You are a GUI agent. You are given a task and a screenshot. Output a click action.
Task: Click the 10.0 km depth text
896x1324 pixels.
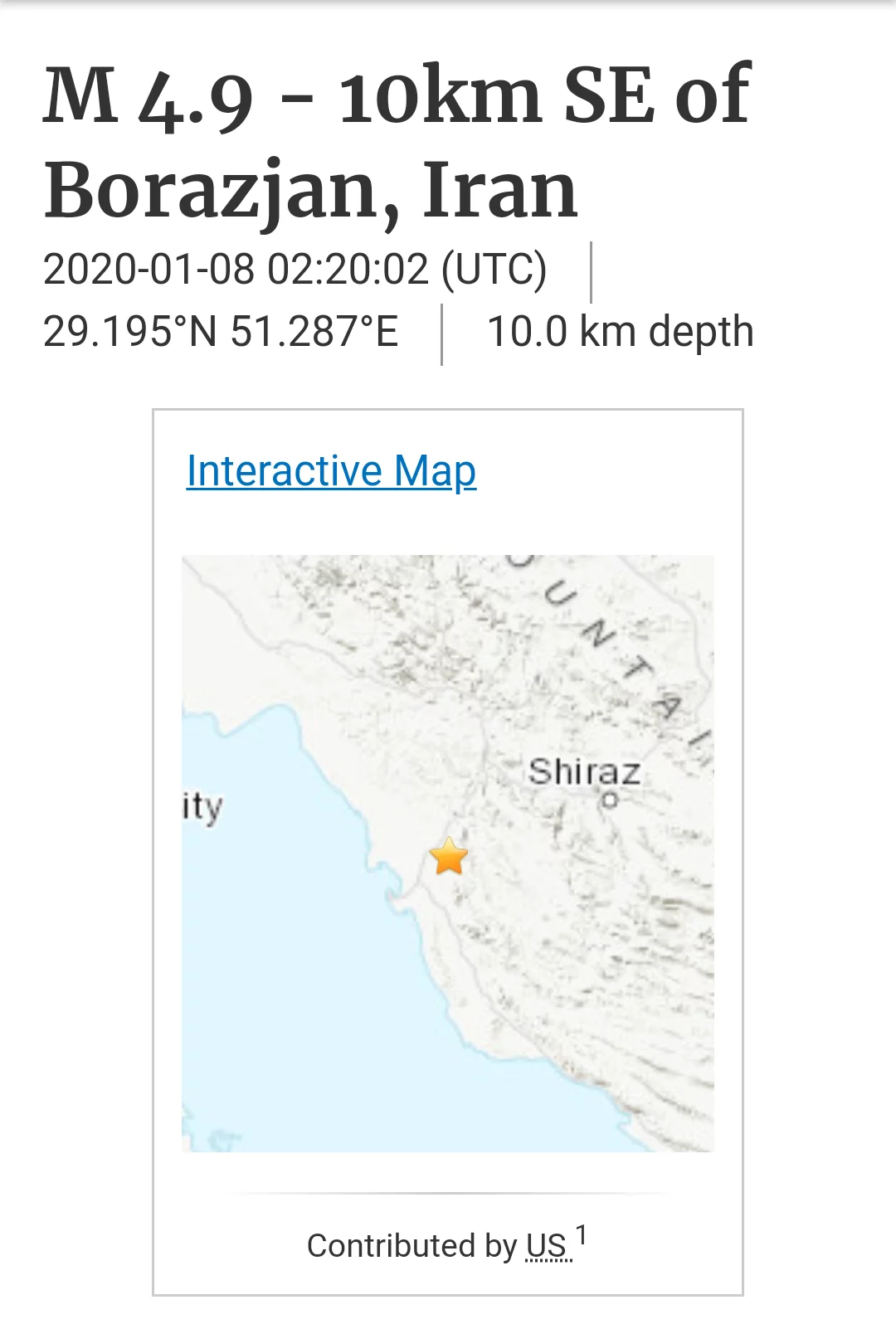point(620,332)
